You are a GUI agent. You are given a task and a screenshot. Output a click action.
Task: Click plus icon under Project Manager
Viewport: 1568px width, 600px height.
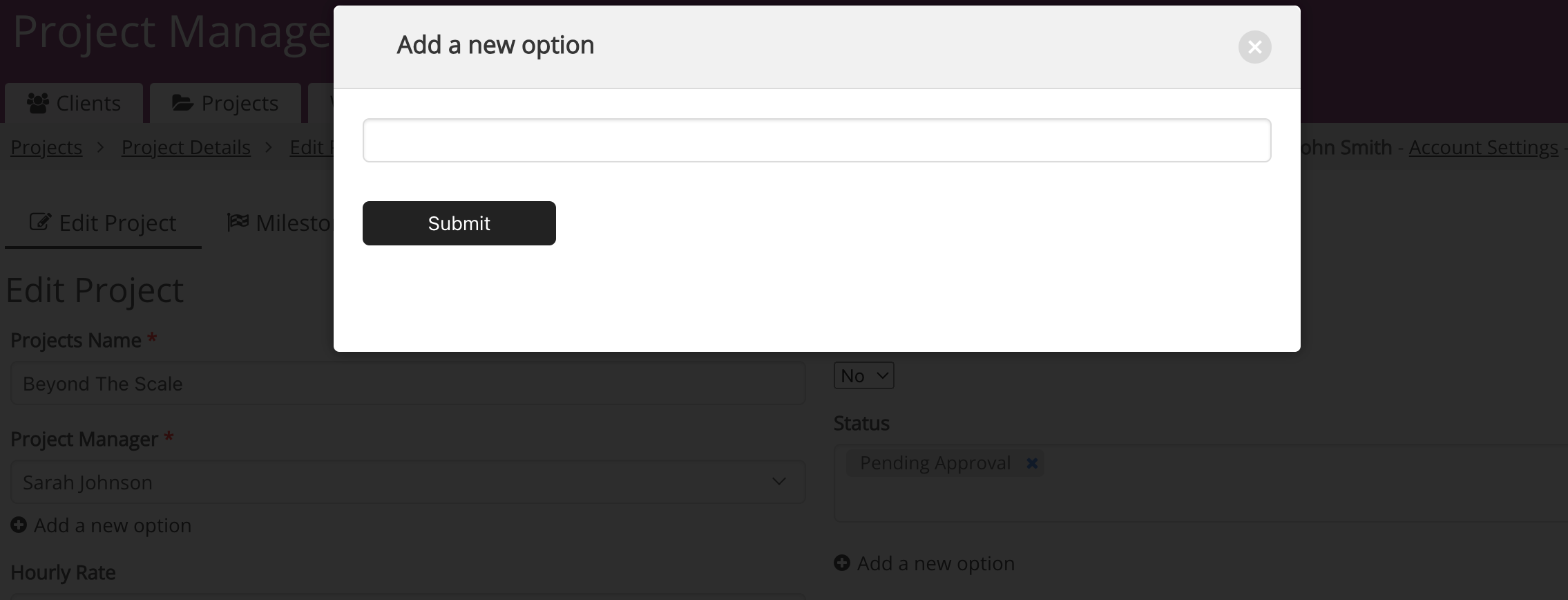click(19, 525)
